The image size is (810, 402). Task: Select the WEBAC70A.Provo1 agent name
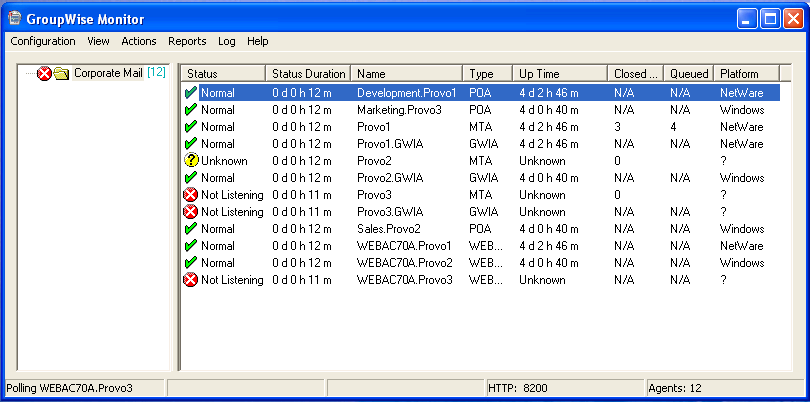pos(404,246)
